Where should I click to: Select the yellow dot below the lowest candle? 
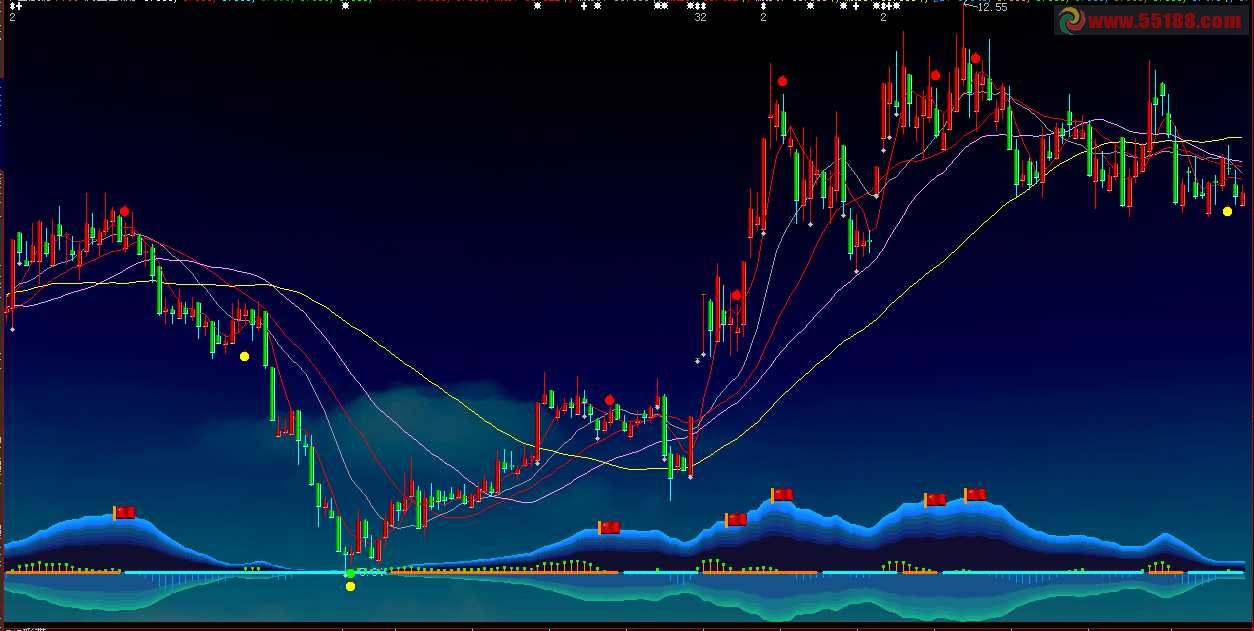(350, 586)
